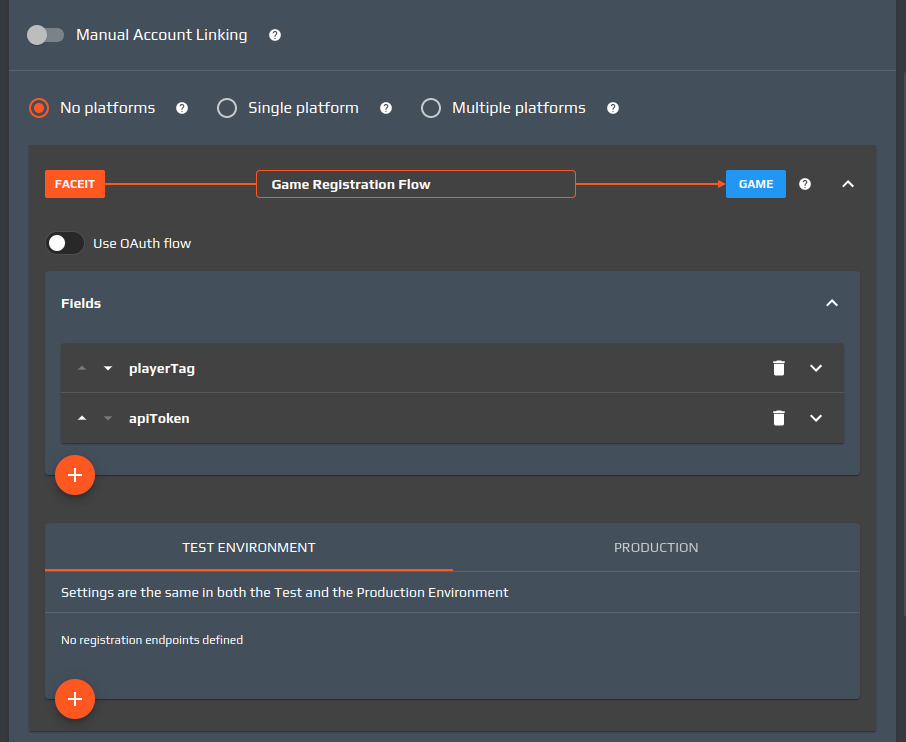Click help icon next to Manual Account Linking

click(275, 35)
